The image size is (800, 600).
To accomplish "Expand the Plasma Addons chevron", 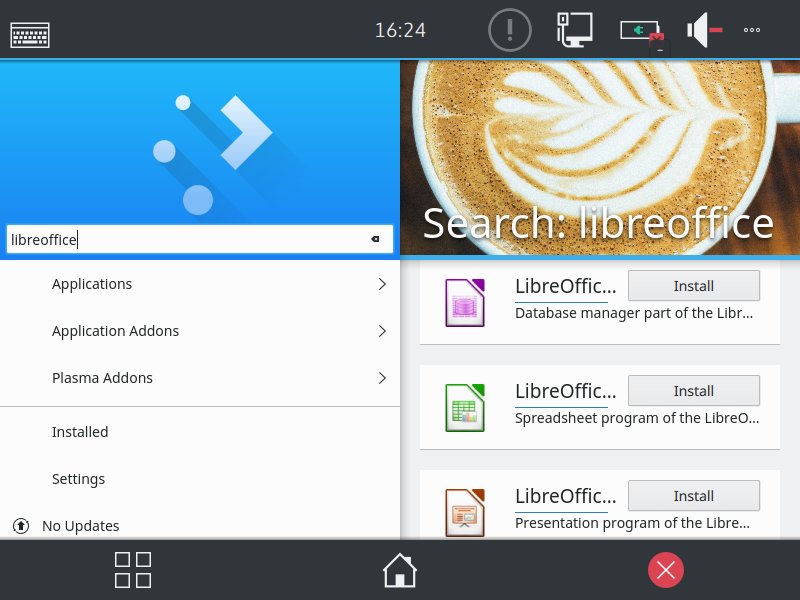I will pyautogui.click(x=382, y=378).
